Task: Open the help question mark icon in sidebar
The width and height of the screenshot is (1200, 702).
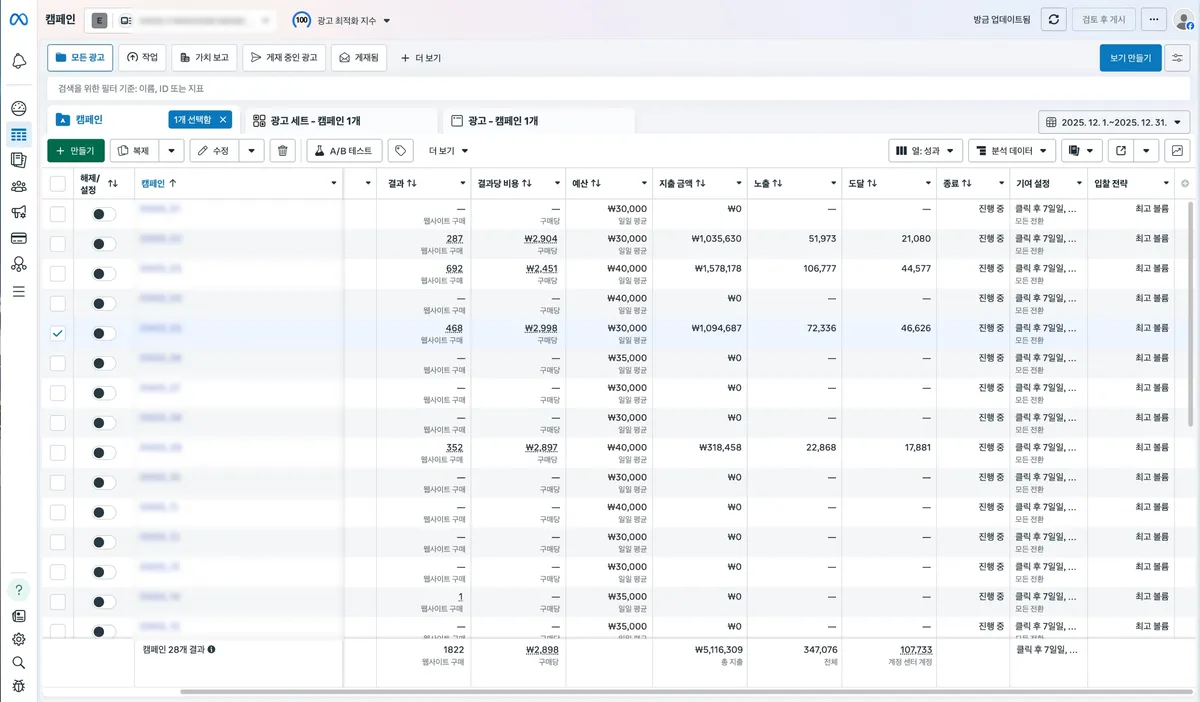Action: coord(18,590)
